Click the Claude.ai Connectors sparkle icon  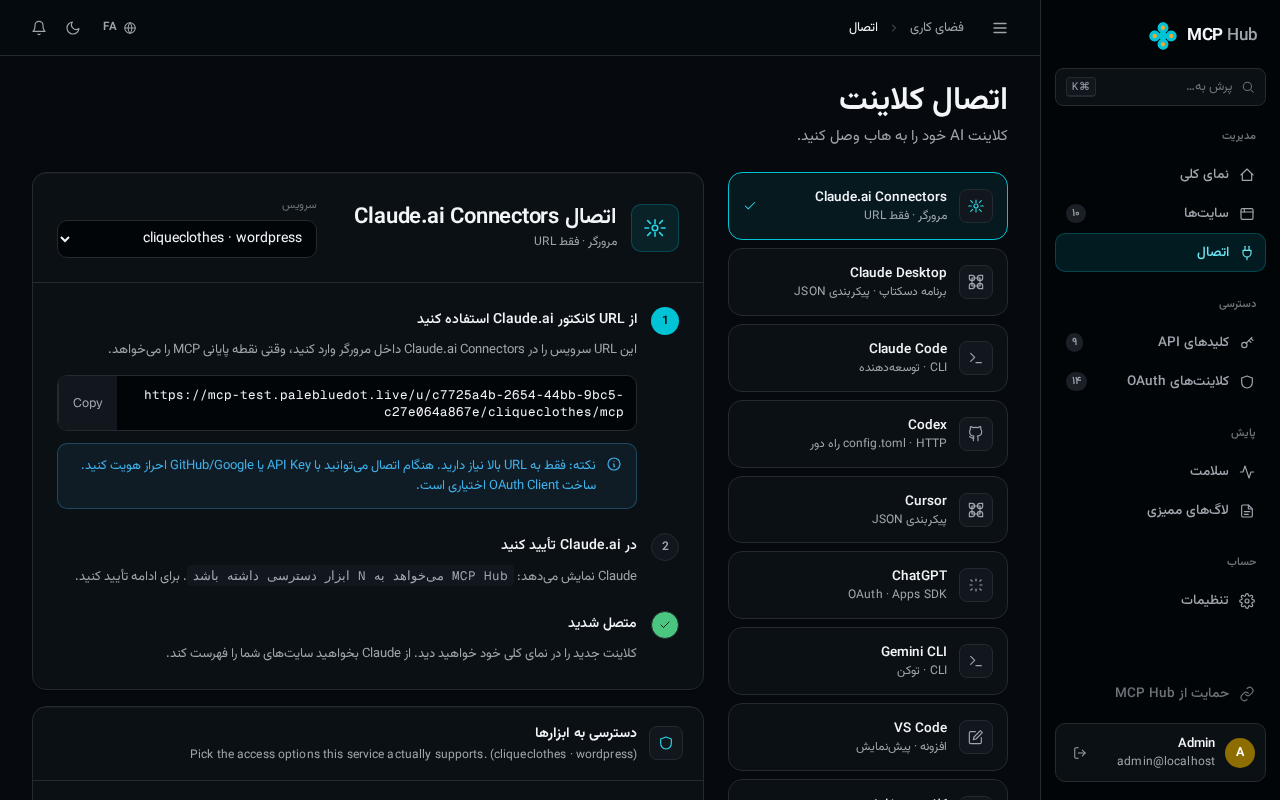click(976, 206)
